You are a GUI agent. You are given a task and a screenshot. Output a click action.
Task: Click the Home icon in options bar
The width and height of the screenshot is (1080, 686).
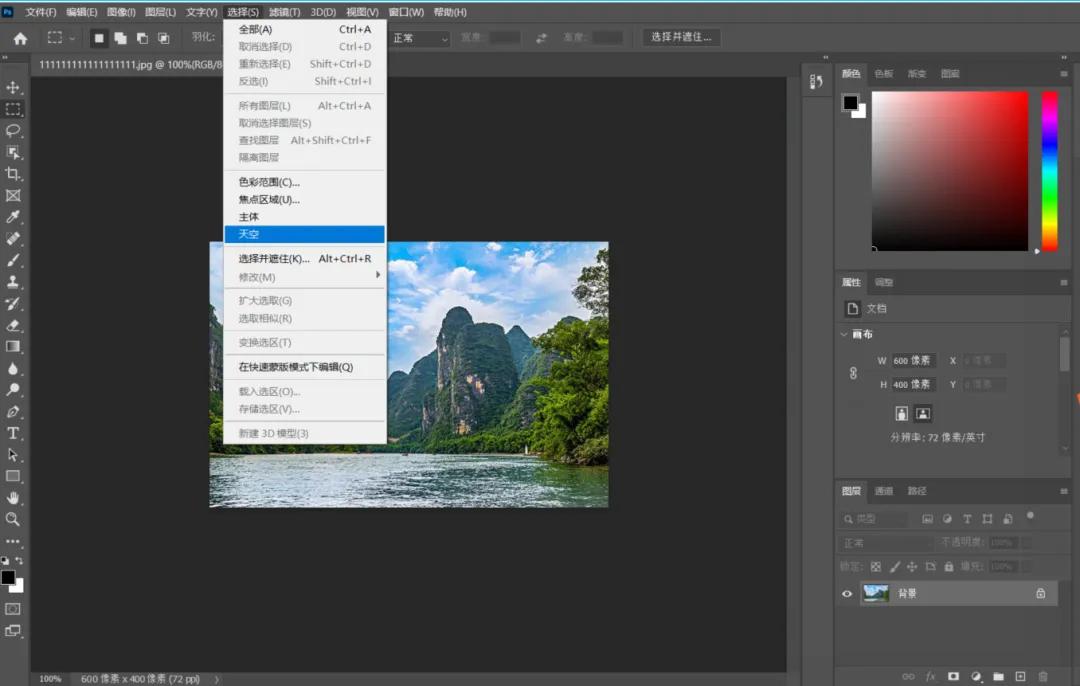(x=21, y=39)
